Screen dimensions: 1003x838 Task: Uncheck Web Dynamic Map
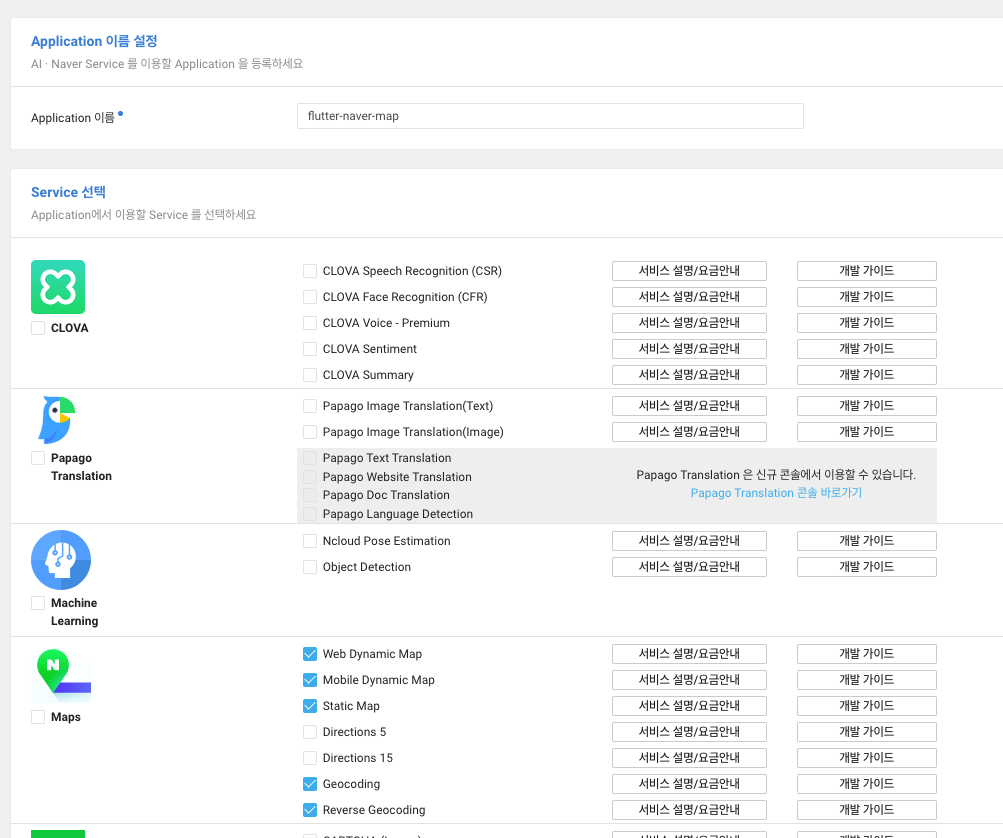coord(310,654)
